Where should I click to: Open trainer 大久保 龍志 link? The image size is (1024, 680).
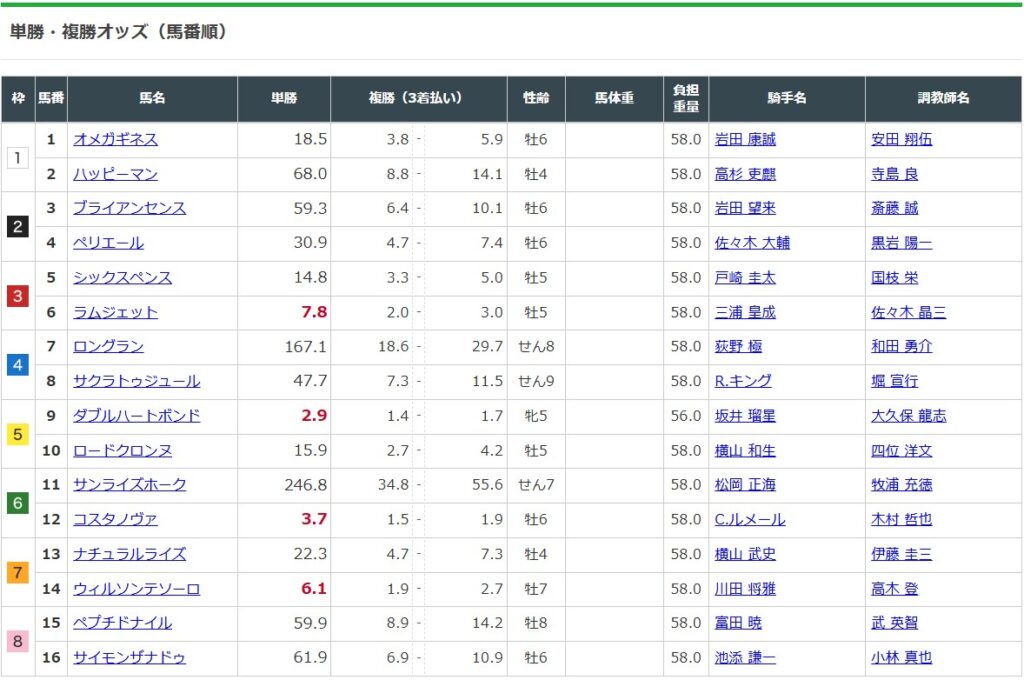908,416
